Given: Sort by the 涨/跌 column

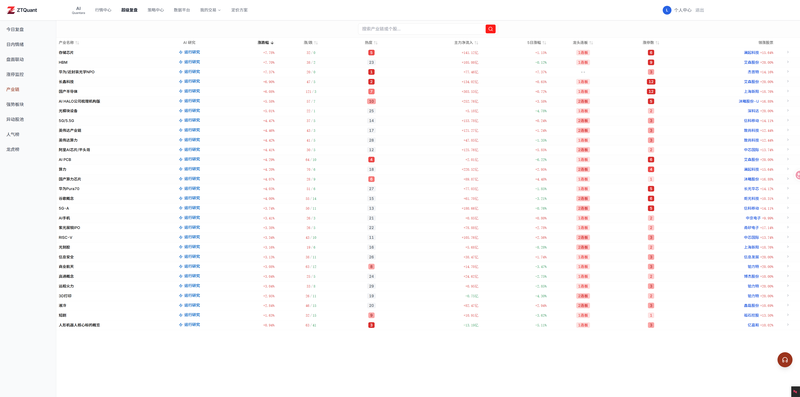Looking at the screenshot, I should pos(316,43).
